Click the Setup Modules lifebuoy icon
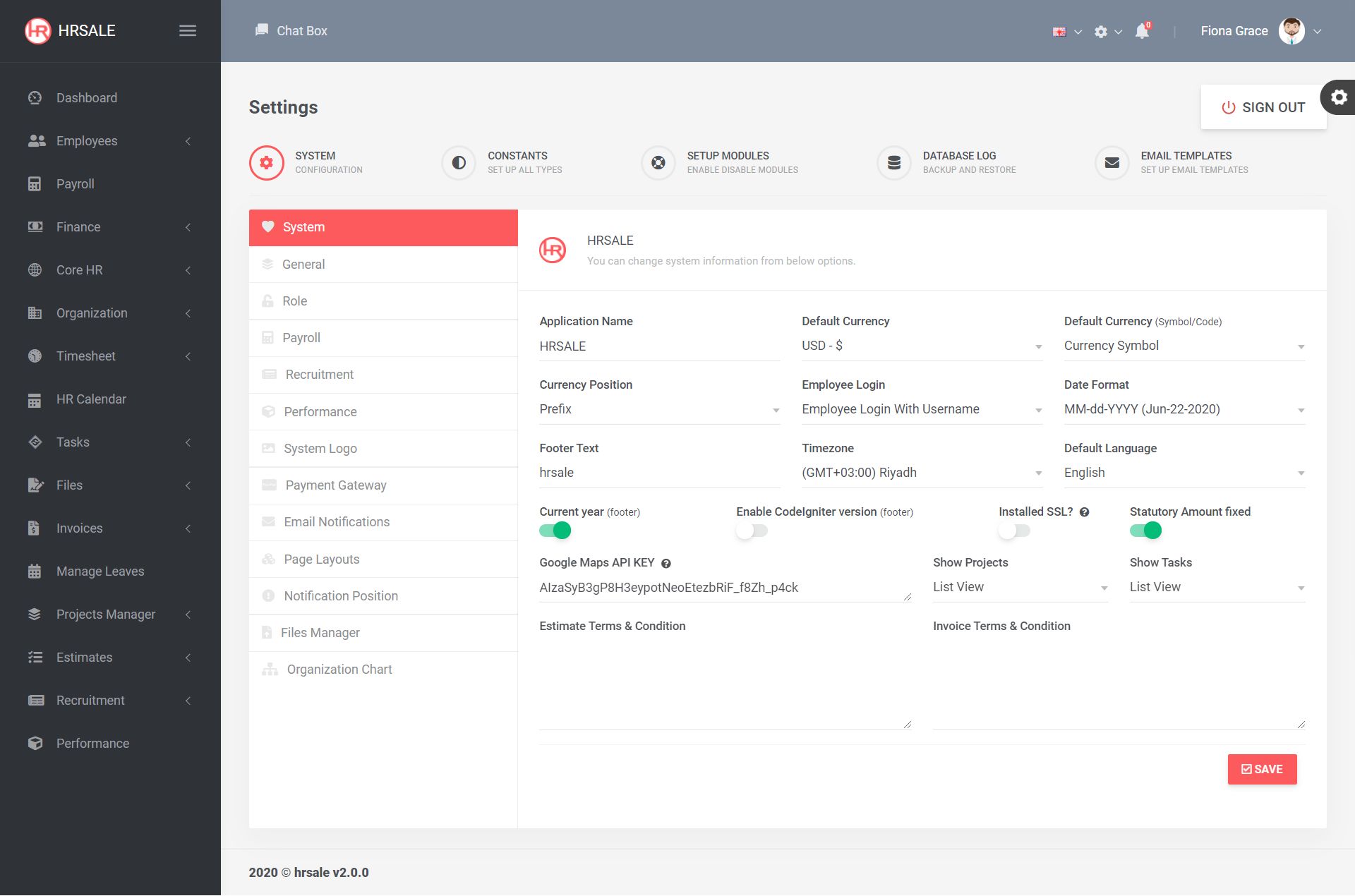 (658, 163)
